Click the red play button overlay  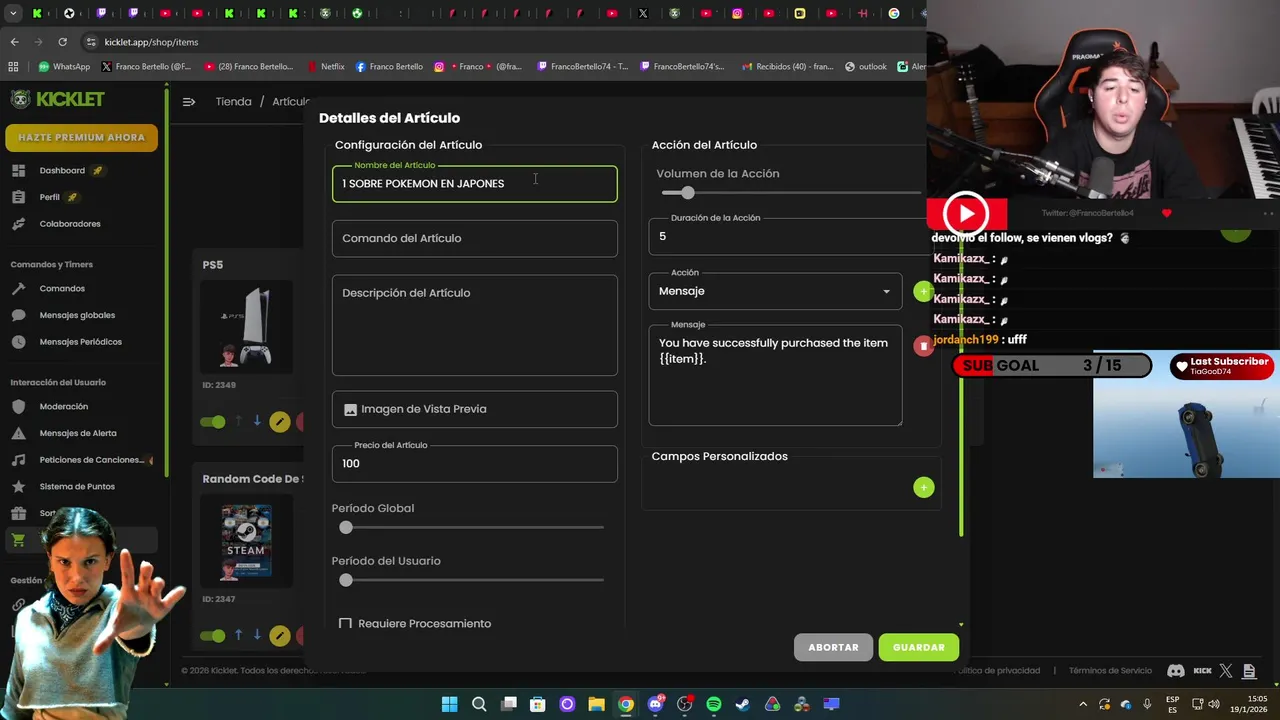tap(966, 213)
